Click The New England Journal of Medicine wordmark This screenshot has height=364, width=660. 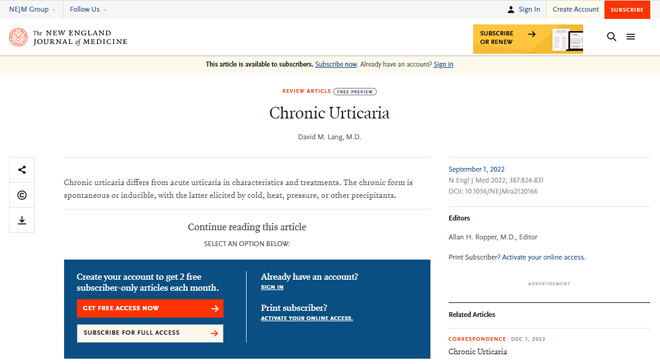click(x=80, y=37)
